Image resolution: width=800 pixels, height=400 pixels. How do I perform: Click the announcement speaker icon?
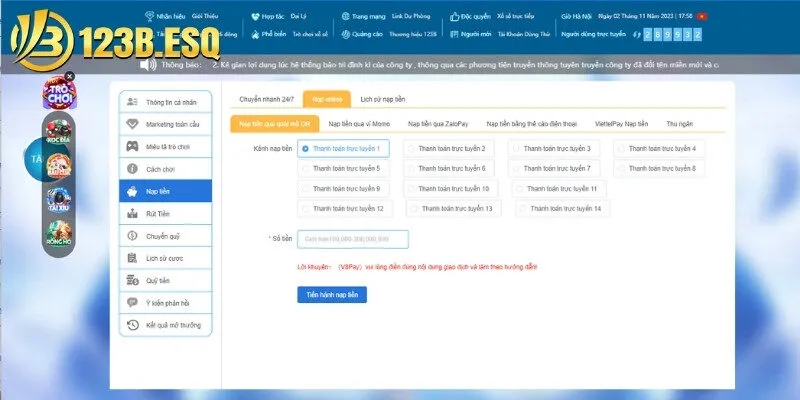148,64
